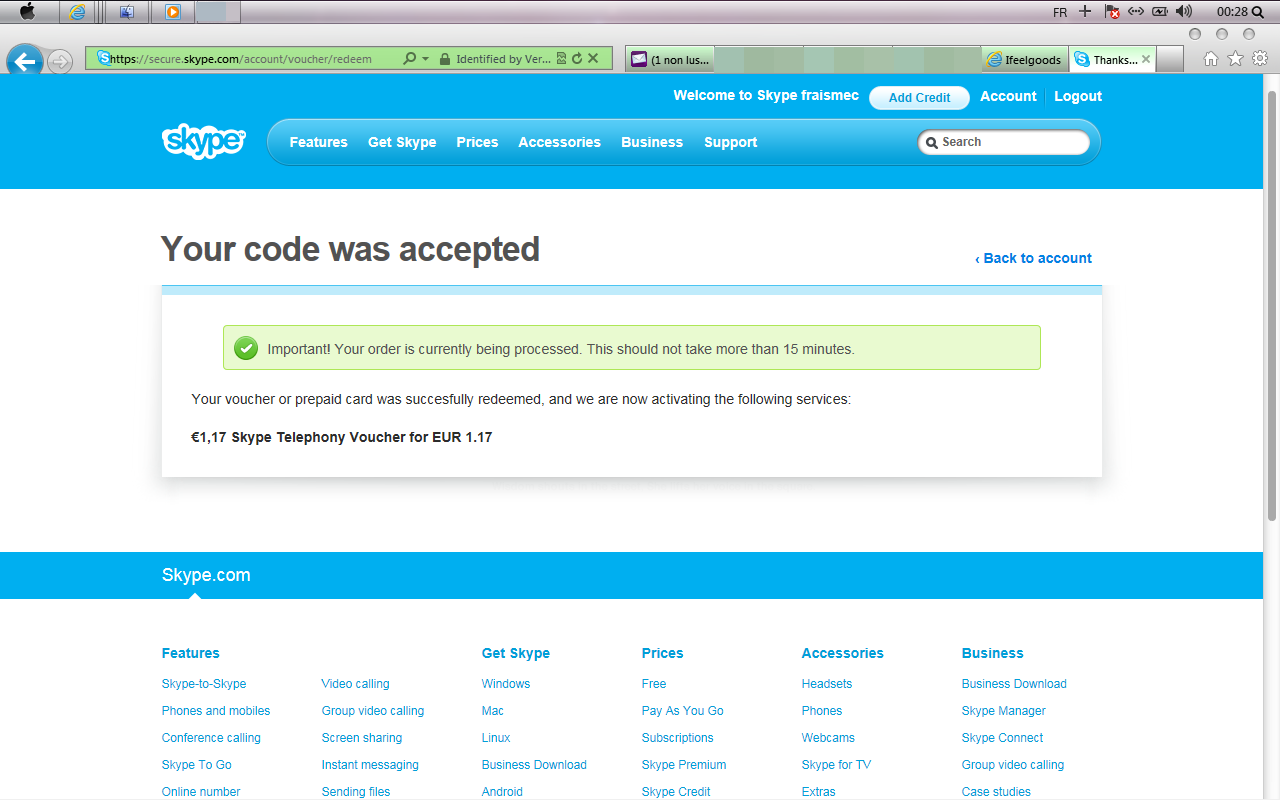Click the page vertical scrollbar
The height and width of the screenshot is (800, 1280).
tap(1271, 307)
